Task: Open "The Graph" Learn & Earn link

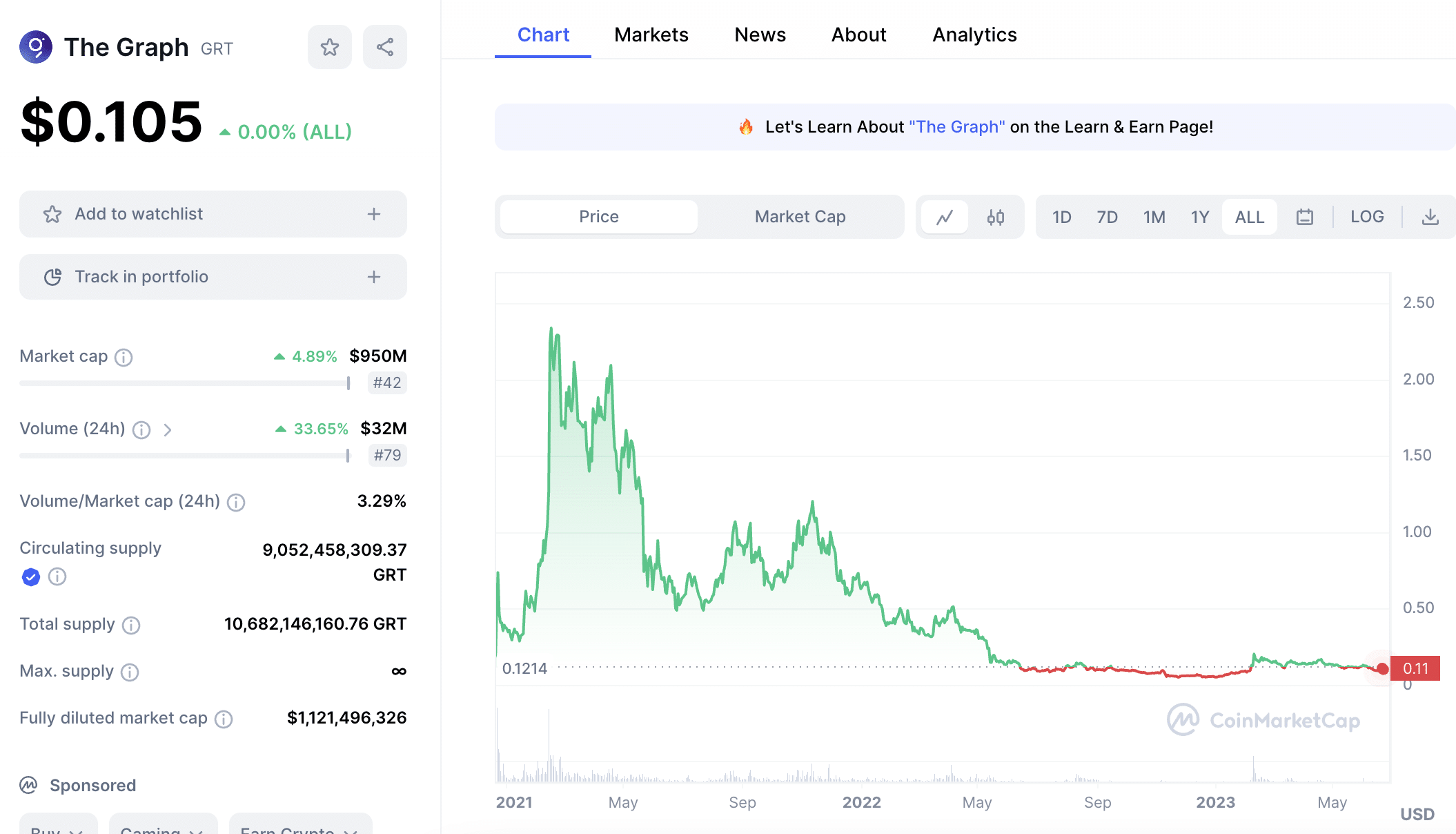Action: click(x=957, y=127)
